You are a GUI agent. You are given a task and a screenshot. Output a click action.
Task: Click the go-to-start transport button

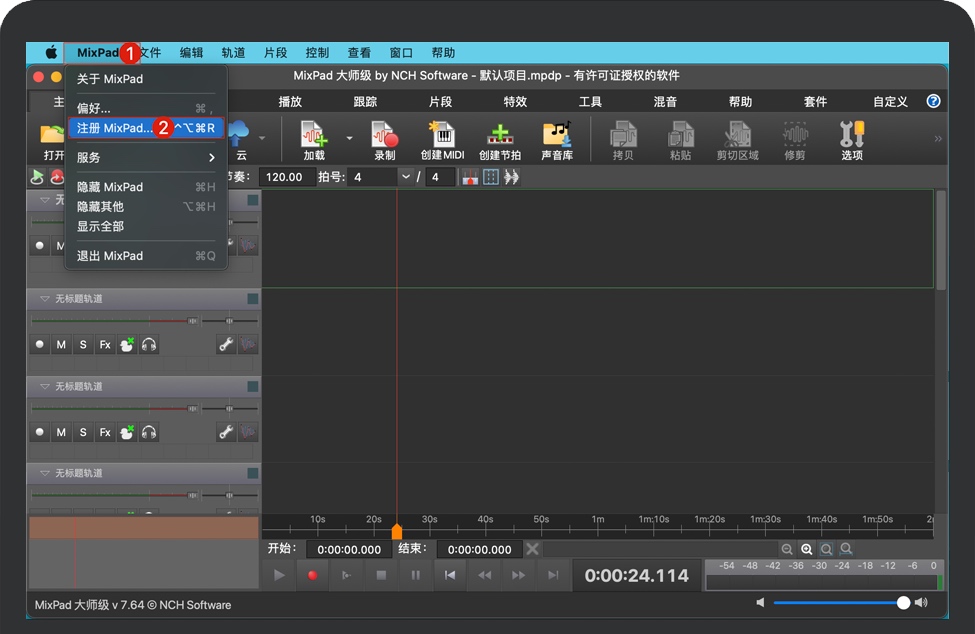click(450, 576)
